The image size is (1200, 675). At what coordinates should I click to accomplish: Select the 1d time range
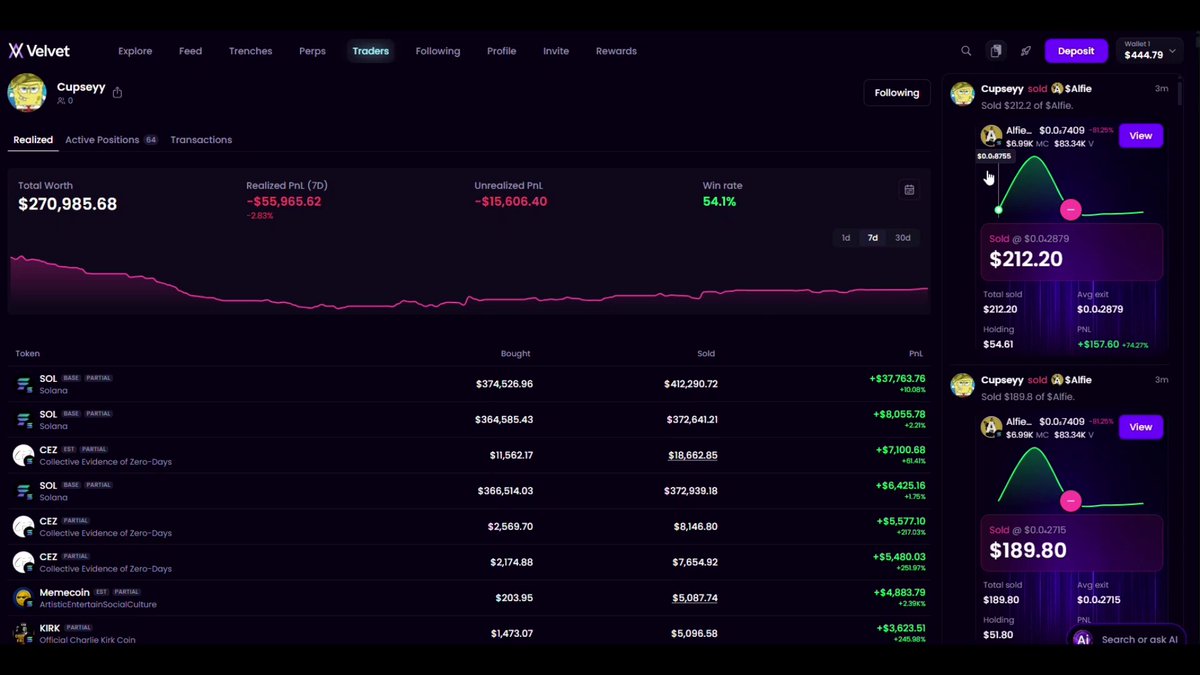(x=846, y=238)
